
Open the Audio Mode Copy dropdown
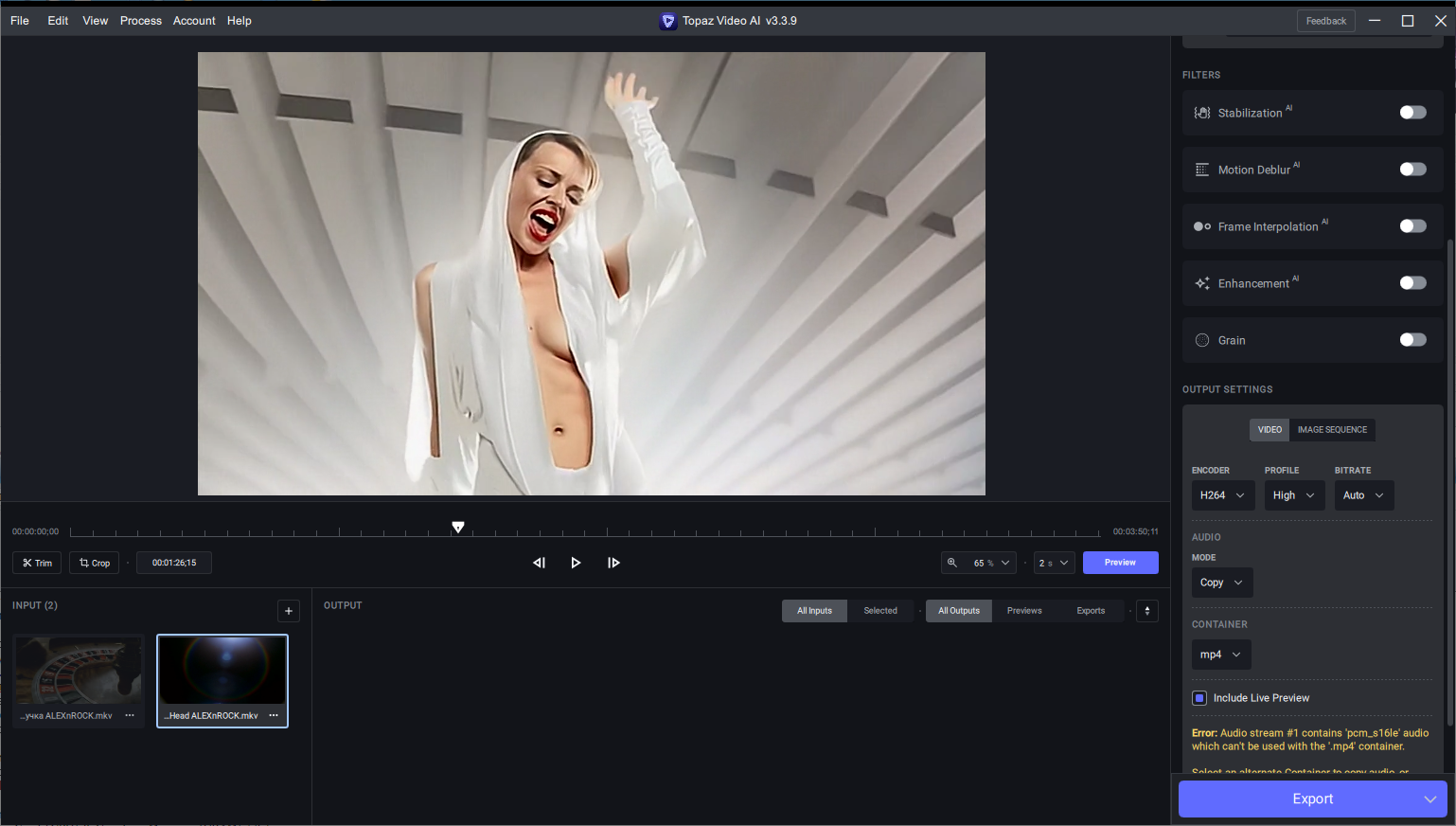pyautogui.click(x=1222, y=583)
